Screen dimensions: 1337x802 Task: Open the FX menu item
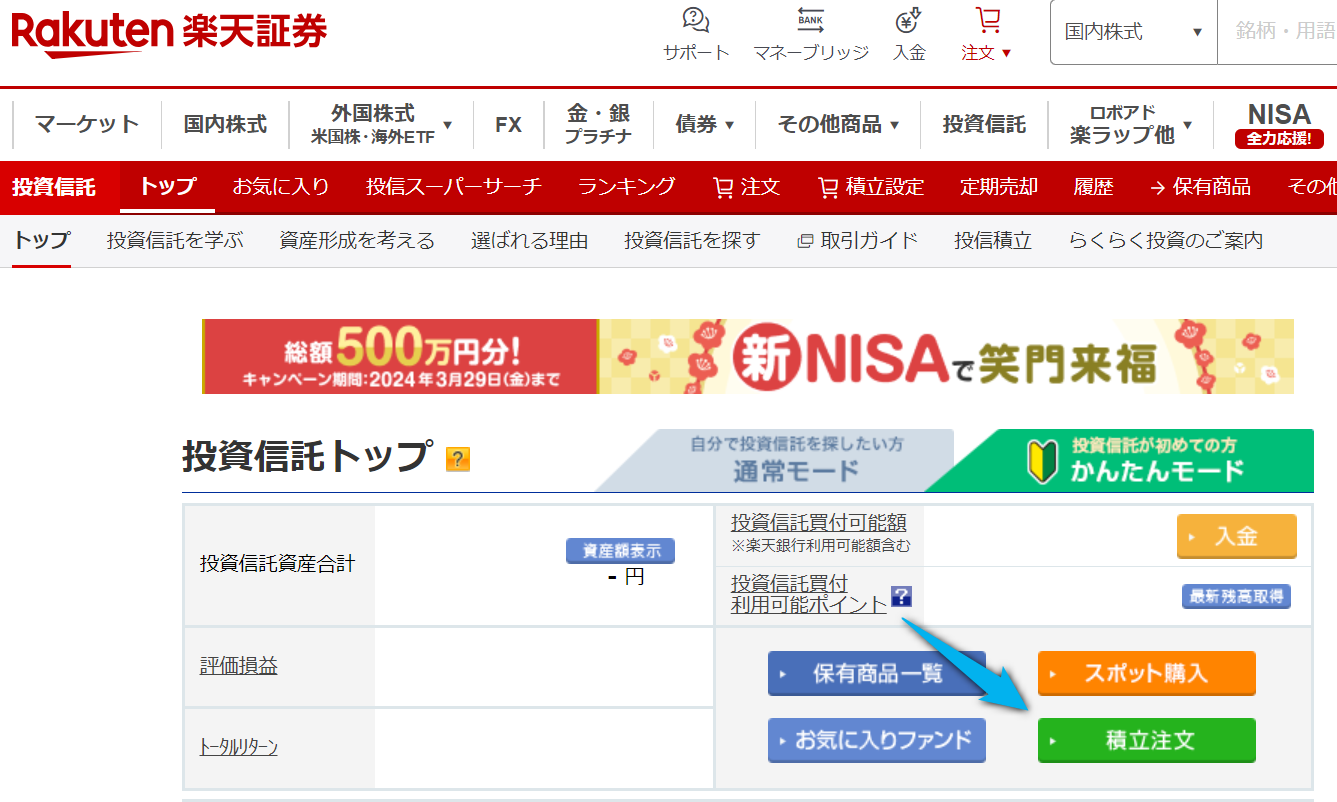click(x=508, y=124)
